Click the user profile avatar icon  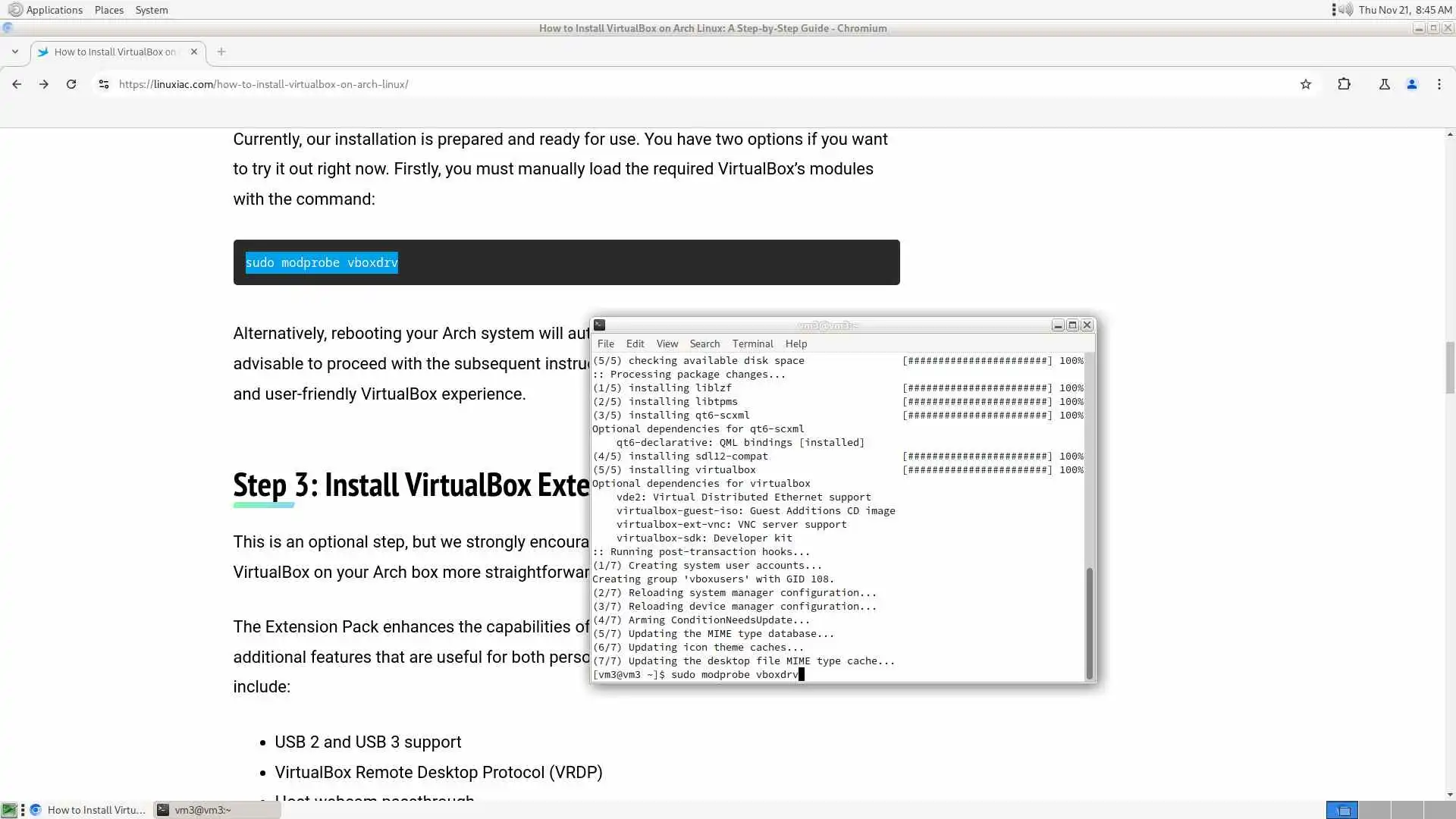click(1411, 84)
